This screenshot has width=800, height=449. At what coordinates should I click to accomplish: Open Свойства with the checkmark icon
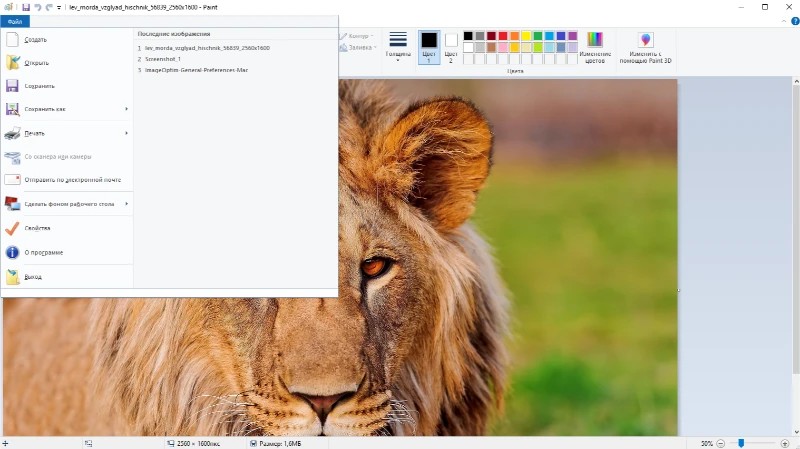tap(12, 228)
